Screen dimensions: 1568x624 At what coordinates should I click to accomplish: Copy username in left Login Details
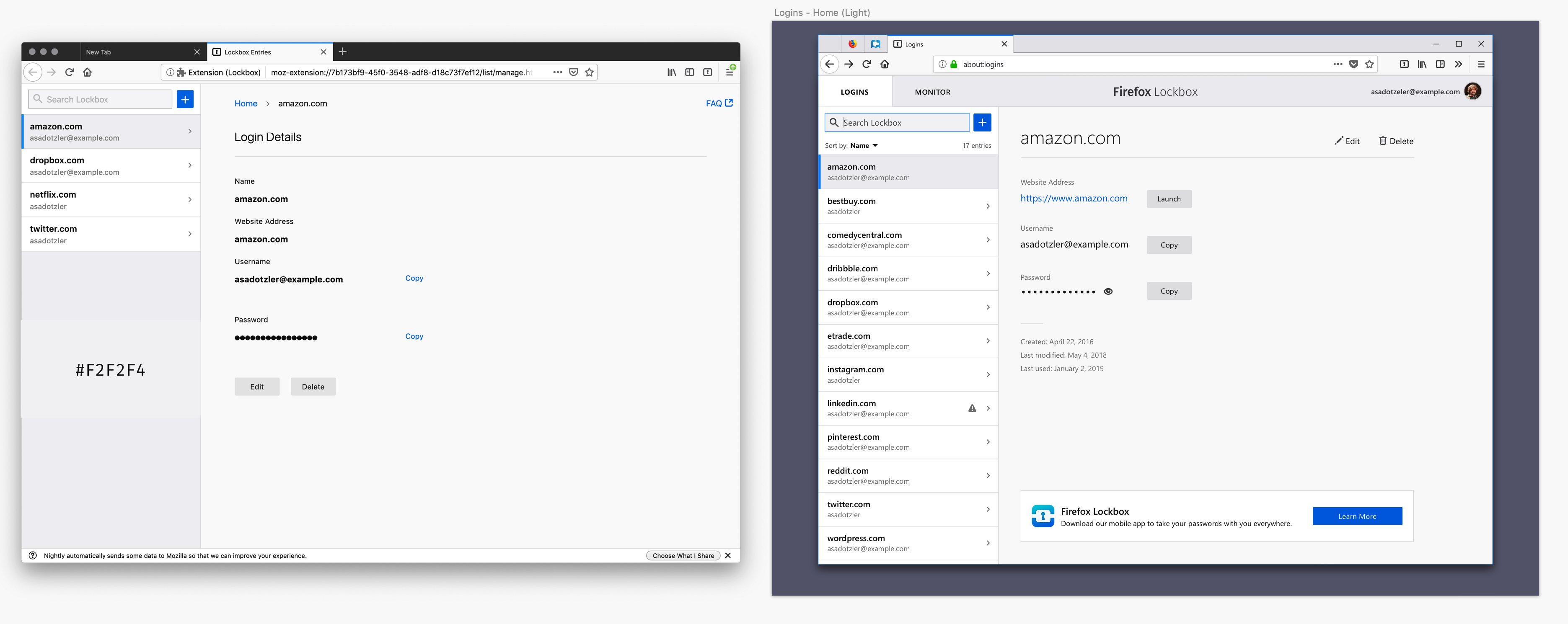pyautogui.click(x=414, y=278)
